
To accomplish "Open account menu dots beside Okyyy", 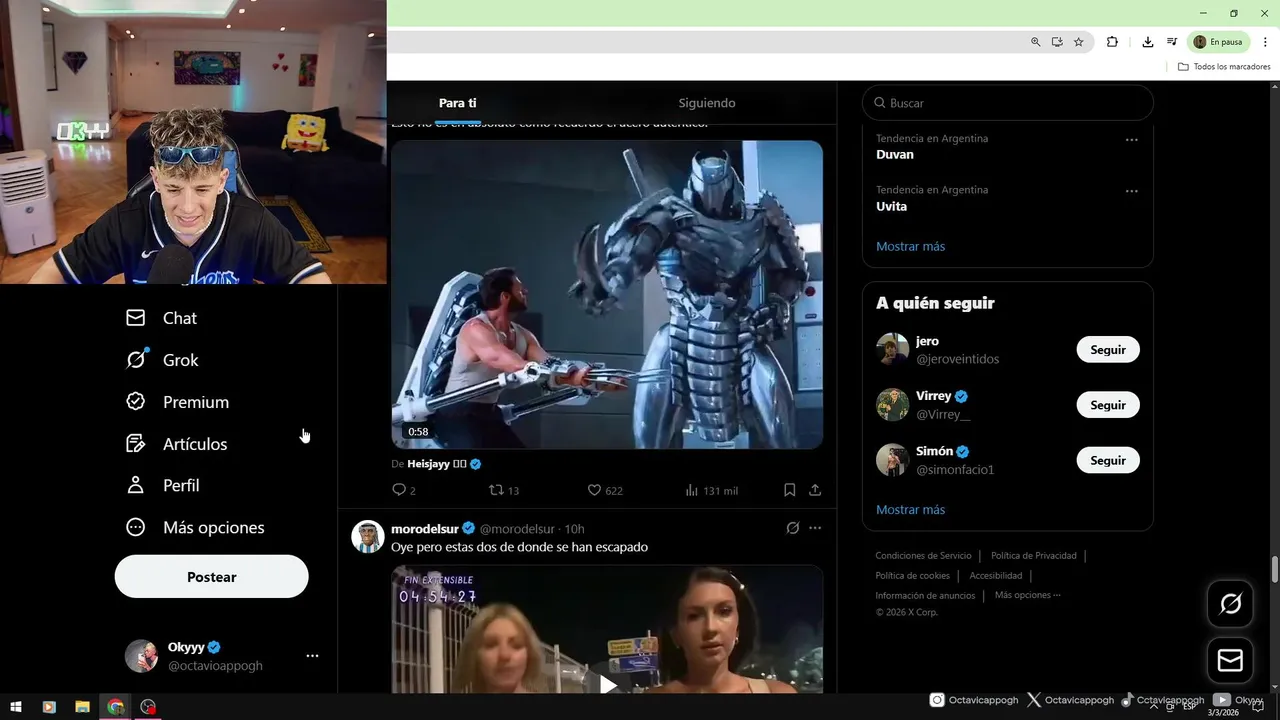I will [312, 656].
